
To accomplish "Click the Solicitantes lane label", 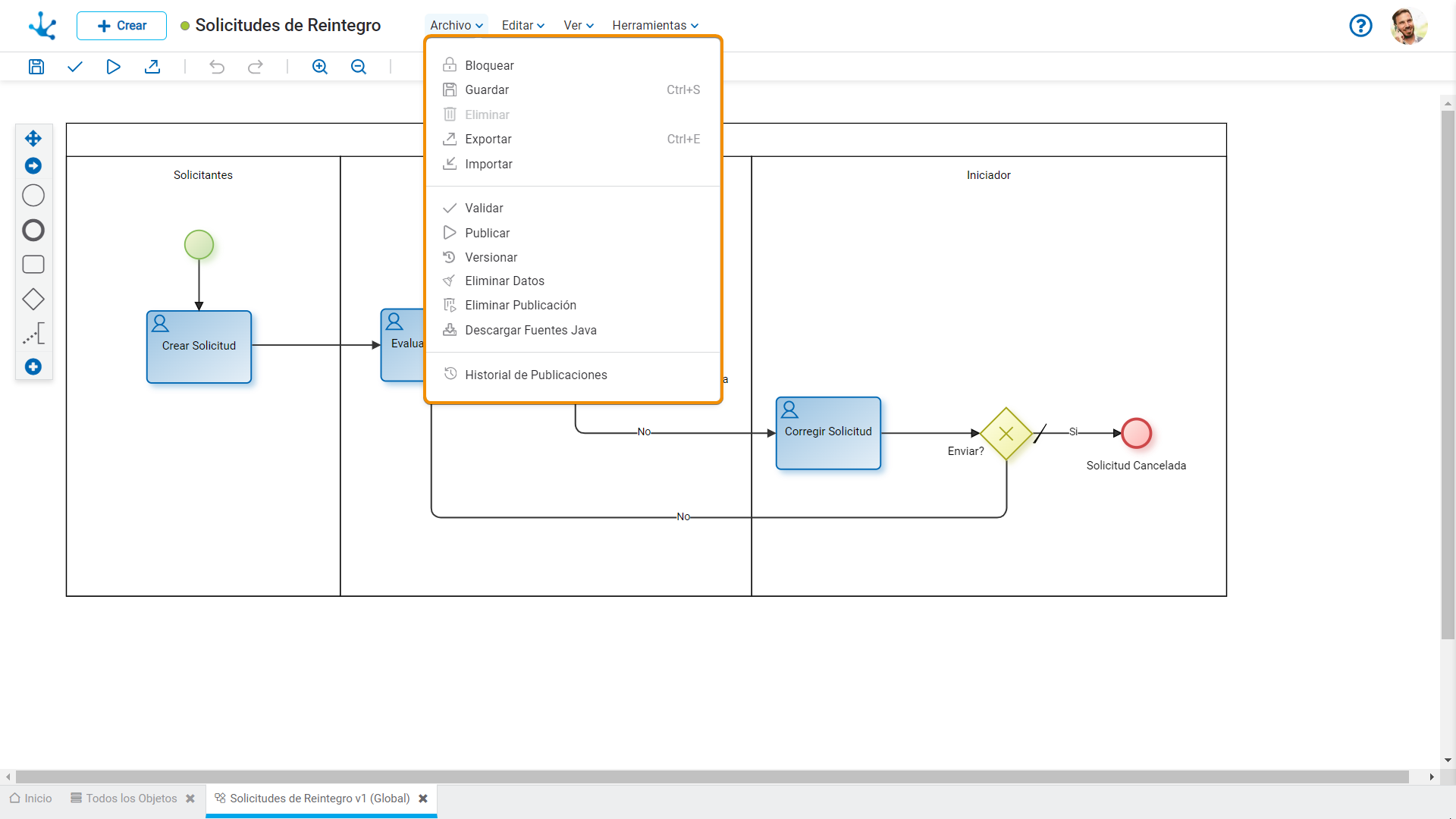I will (x=203, y=175).
